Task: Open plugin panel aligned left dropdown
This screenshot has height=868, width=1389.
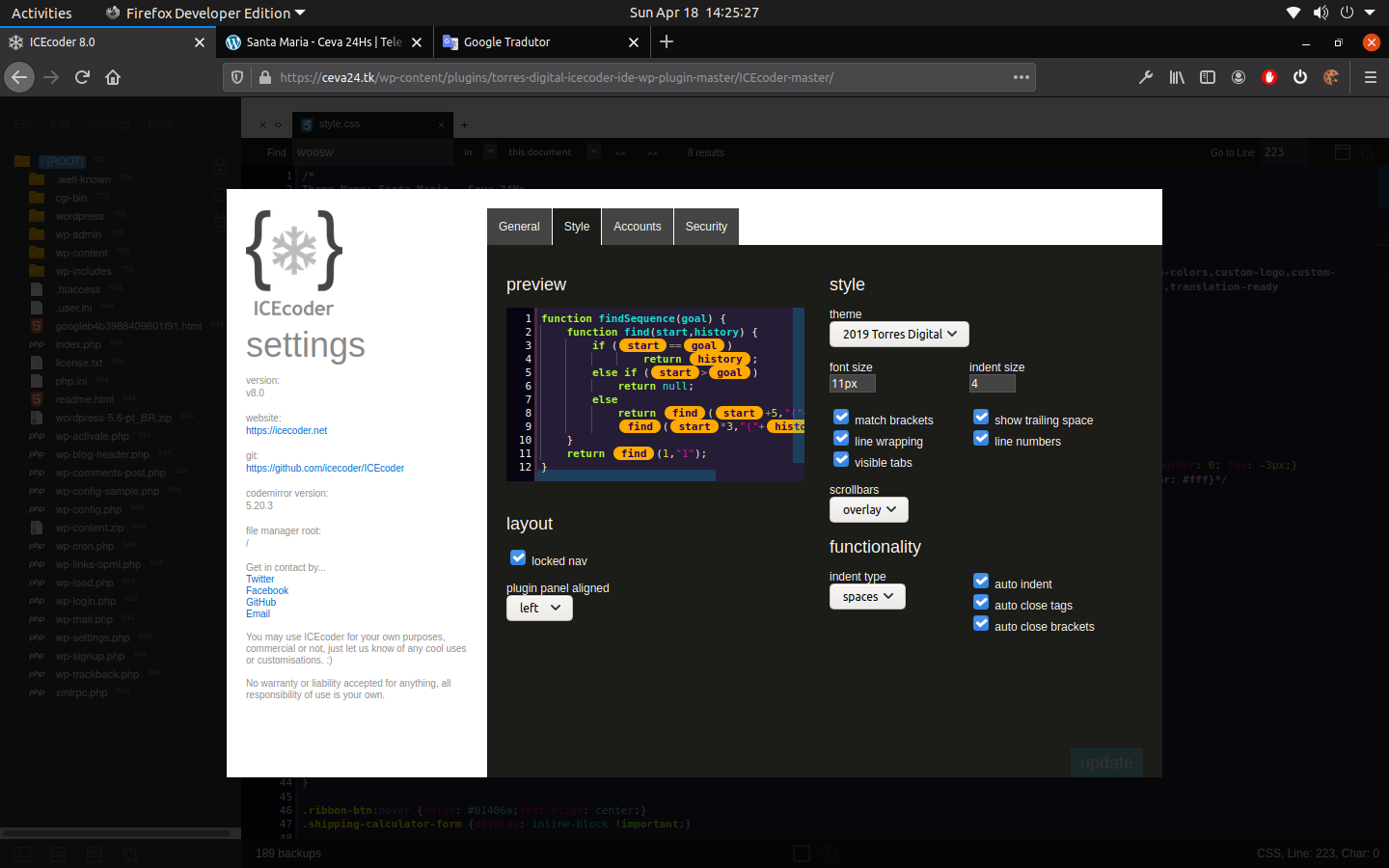Action: (539, 608)
